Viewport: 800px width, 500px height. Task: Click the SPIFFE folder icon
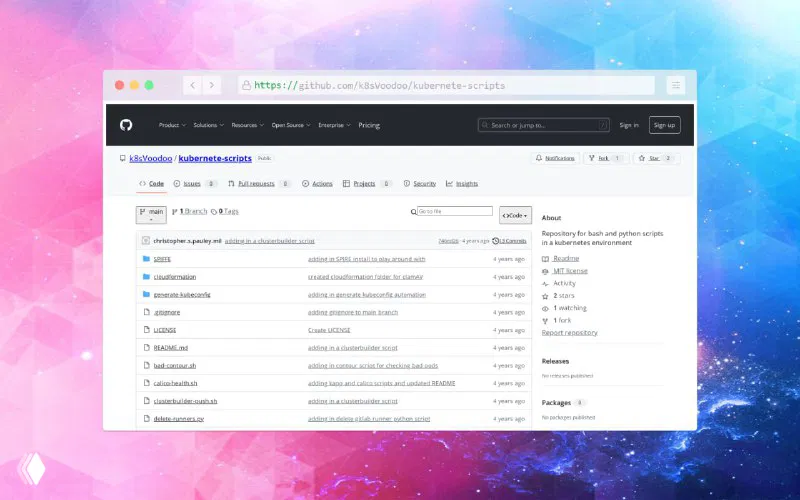[146, 259]
